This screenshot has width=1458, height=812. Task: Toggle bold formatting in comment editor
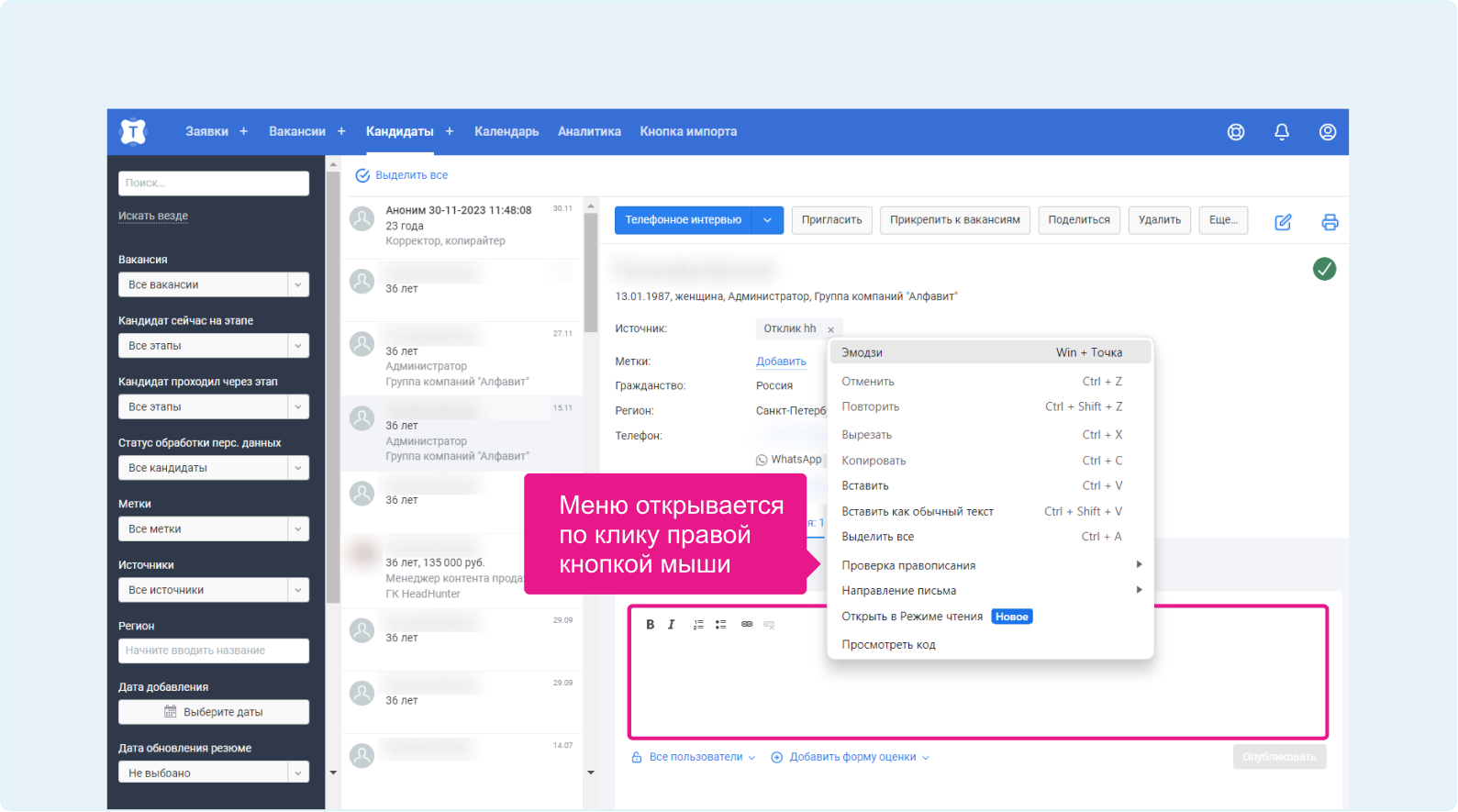[x=651, y=625]
